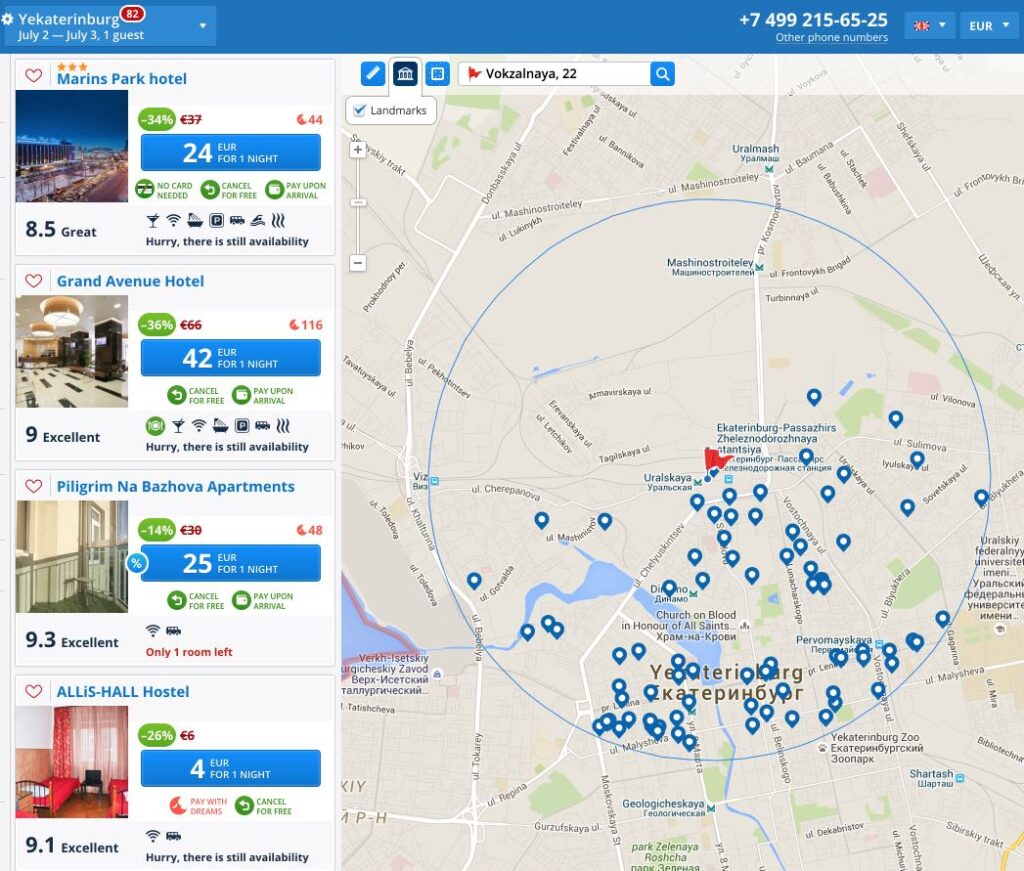Uncheck the Landmarks checkbox
The width and height of the screenshot is (1024, 871).
tap(360, 110)
